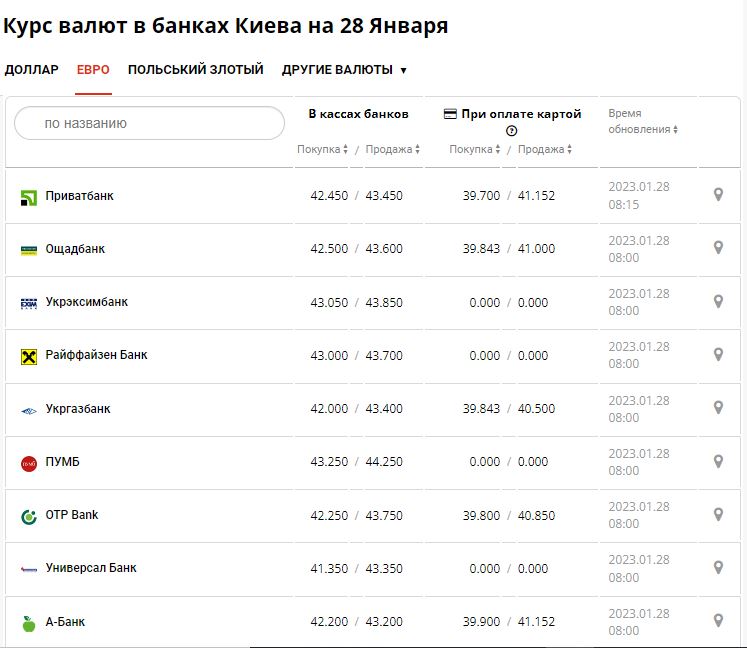Open the А-Банк bank link
This screenshot has height=648, width=747.
65,622
